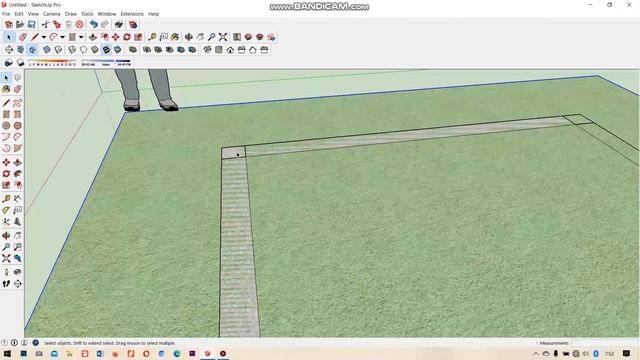
Task: Pick the Protractor tool in the left toolset
Action: pos(6,210)
